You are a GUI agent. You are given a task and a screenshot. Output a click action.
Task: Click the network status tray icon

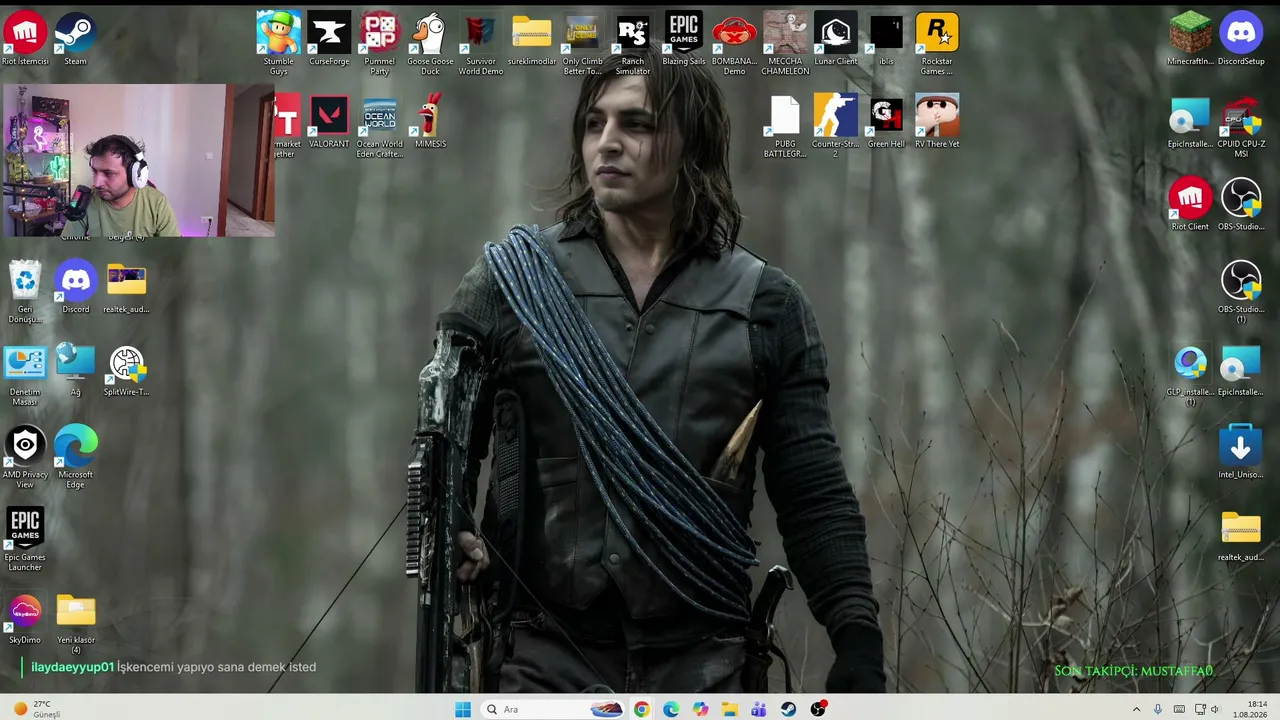pyautogui.click(x=1200, y=709)
